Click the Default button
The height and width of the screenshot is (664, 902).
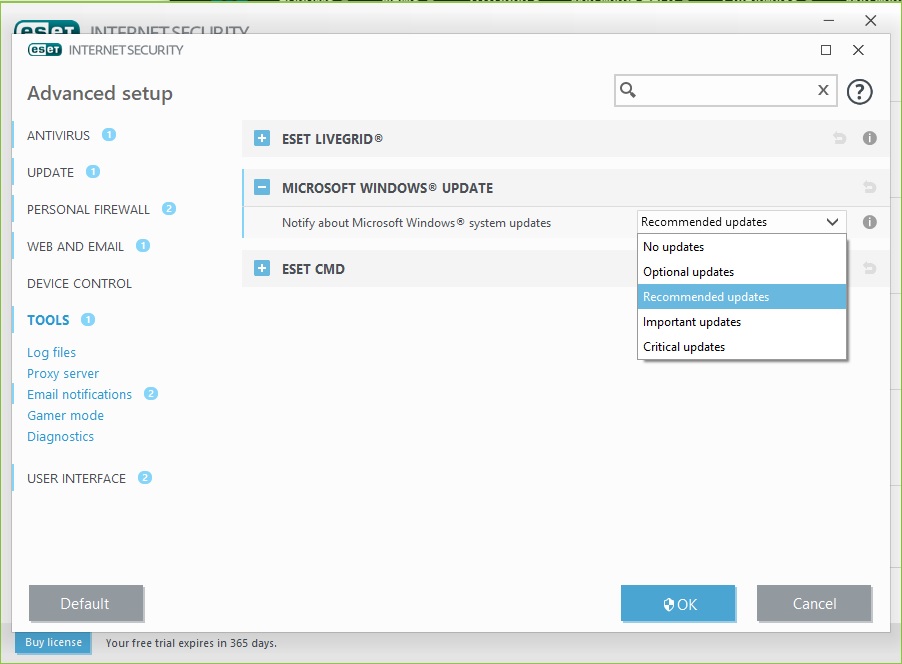click(86, 603)
